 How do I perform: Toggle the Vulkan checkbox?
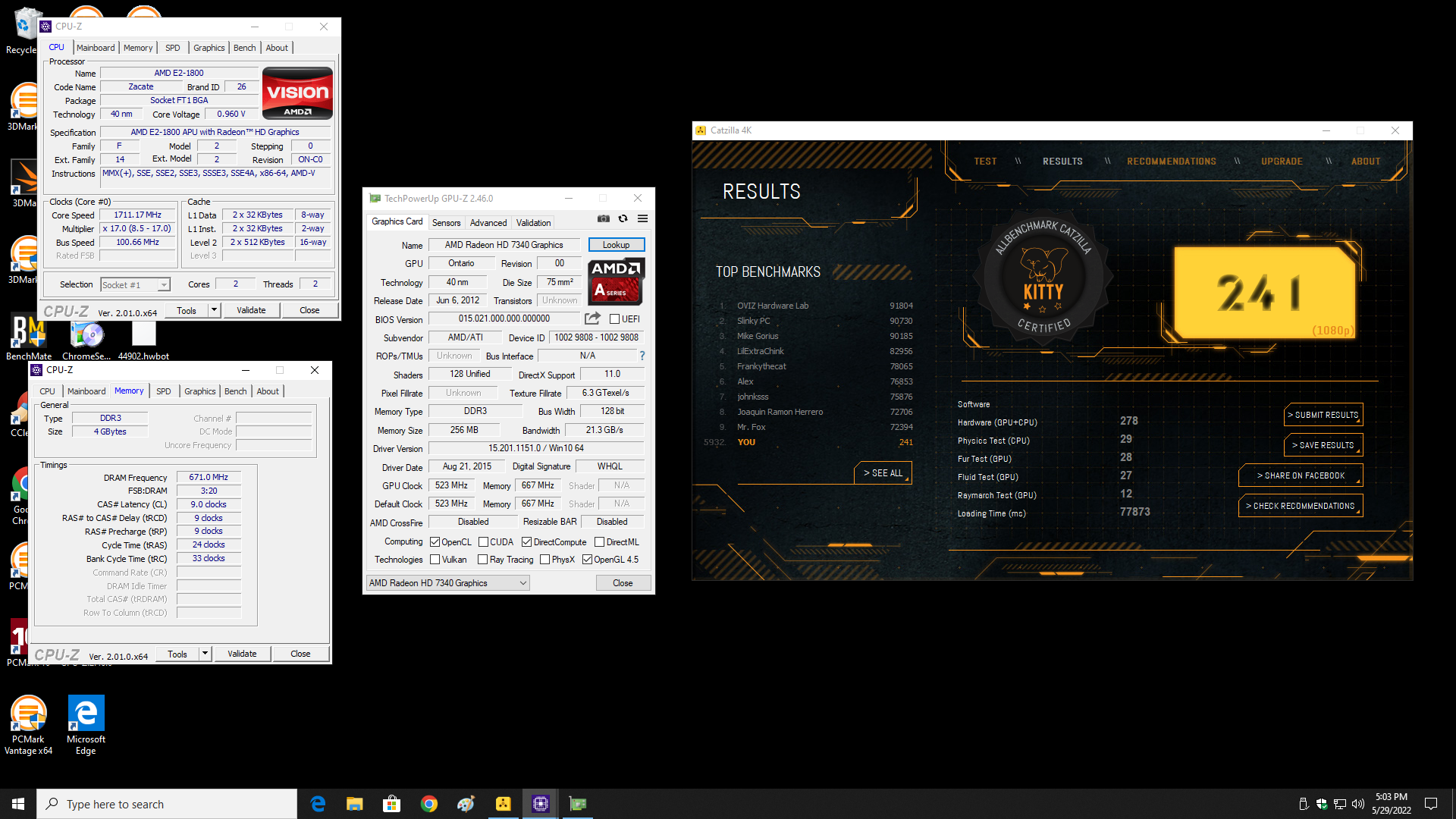click(x=435, y=560)
